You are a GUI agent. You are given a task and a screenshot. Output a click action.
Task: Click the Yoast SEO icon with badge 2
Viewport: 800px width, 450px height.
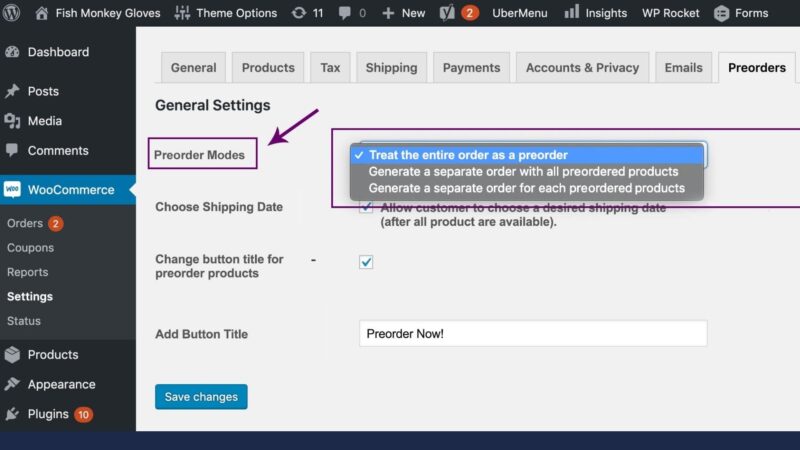447,13
